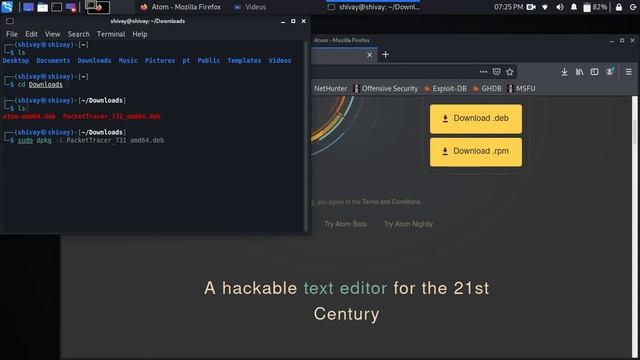640x360 pixels.
Task: Click the Save to Pocket icon
Action: [496, 72]
